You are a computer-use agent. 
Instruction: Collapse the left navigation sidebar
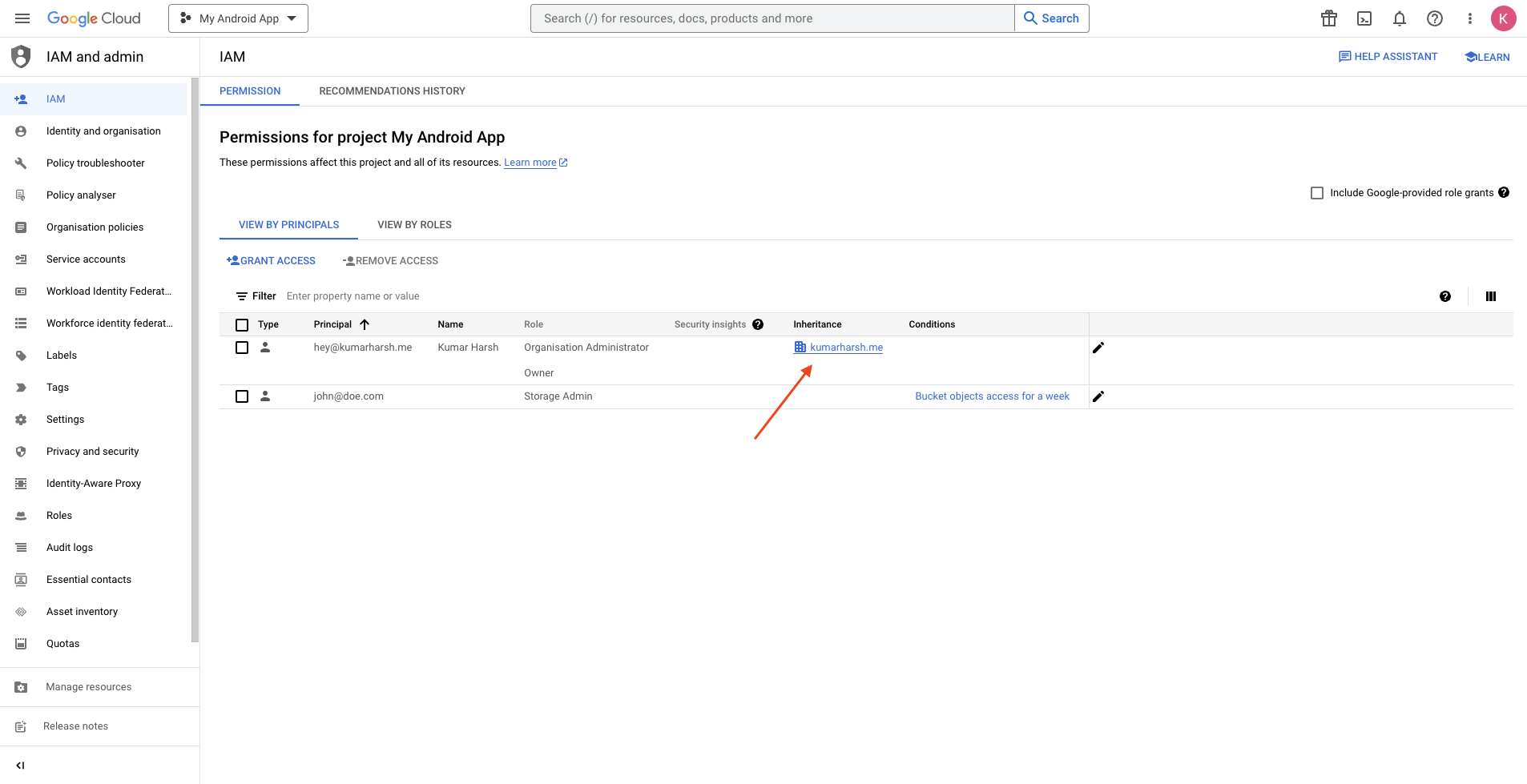point(21,766)
